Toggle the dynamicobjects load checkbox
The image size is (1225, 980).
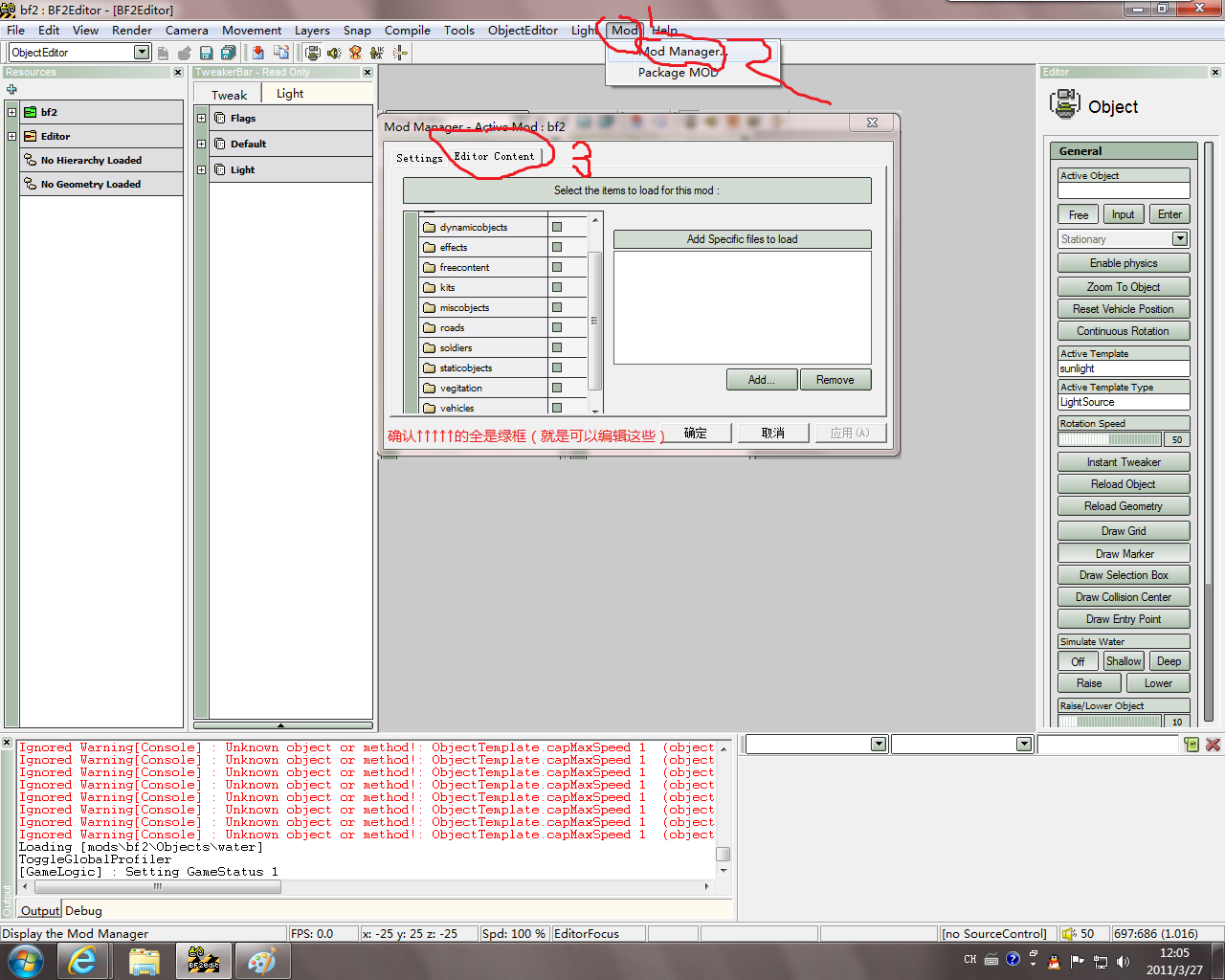[557, 227]
